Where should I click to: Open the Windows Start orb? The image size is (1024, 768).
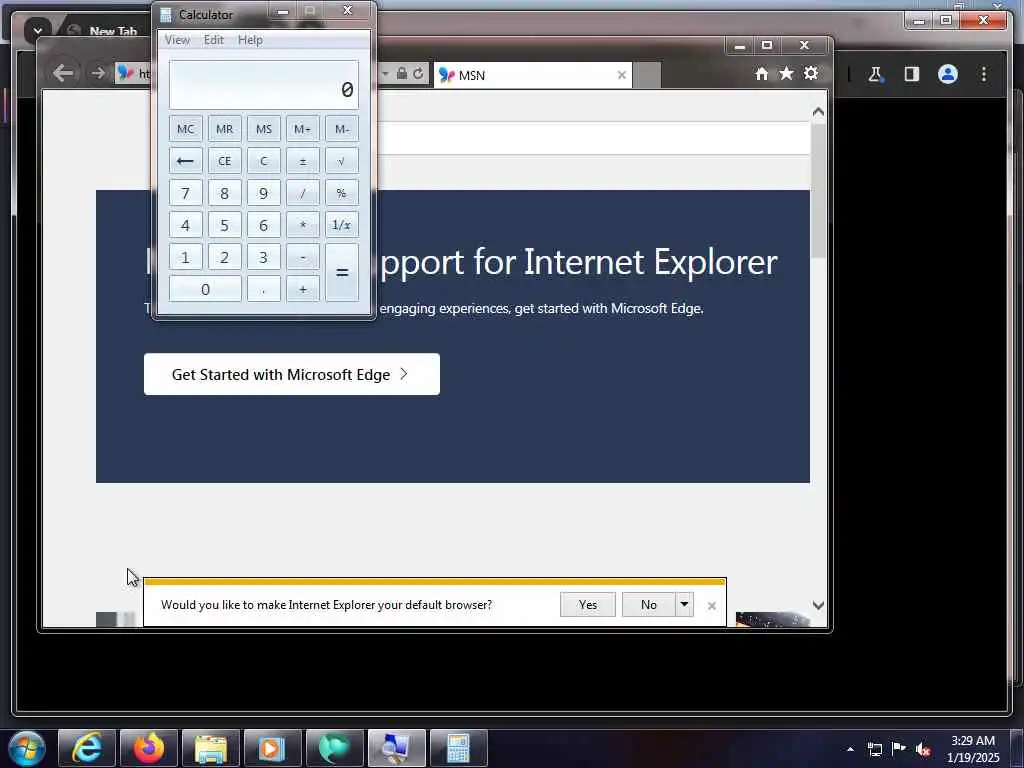(x=27, y=748)
